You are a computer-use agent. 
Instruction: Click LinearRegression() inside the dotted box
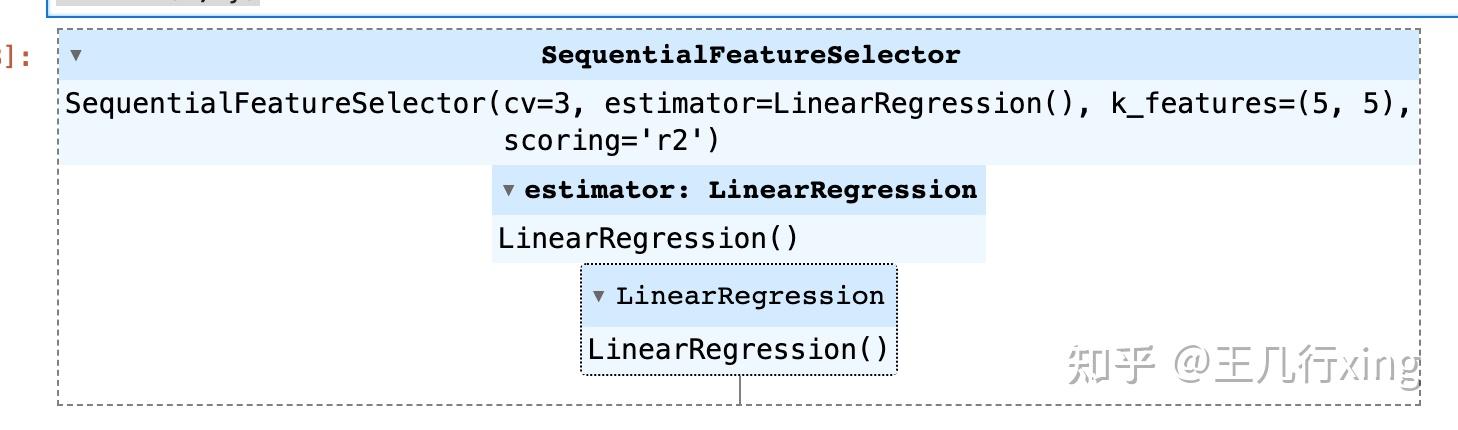(738, 350)
